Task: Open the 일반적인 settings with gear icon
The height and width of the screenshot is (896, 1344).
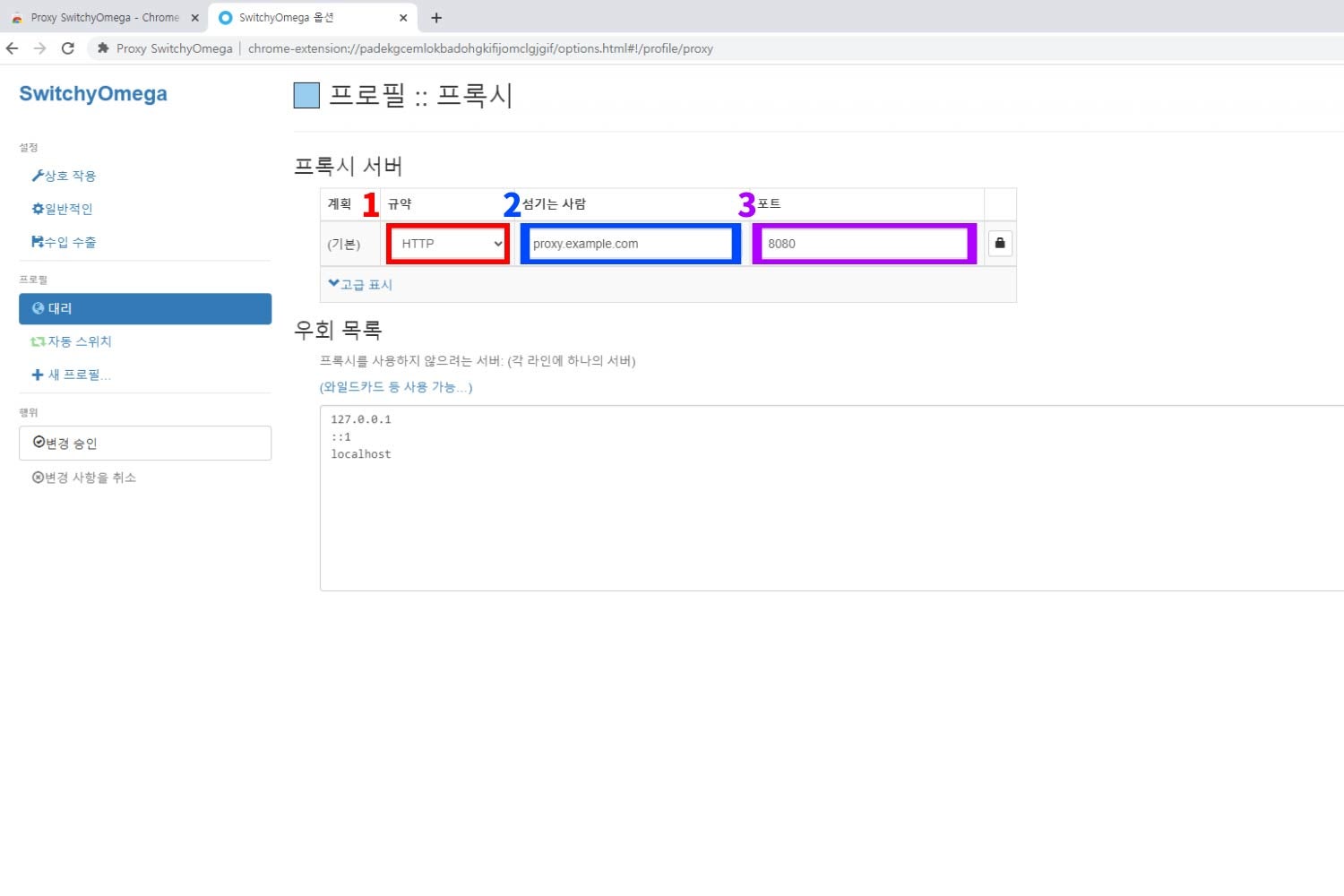Action: click(x=63, y=209)
